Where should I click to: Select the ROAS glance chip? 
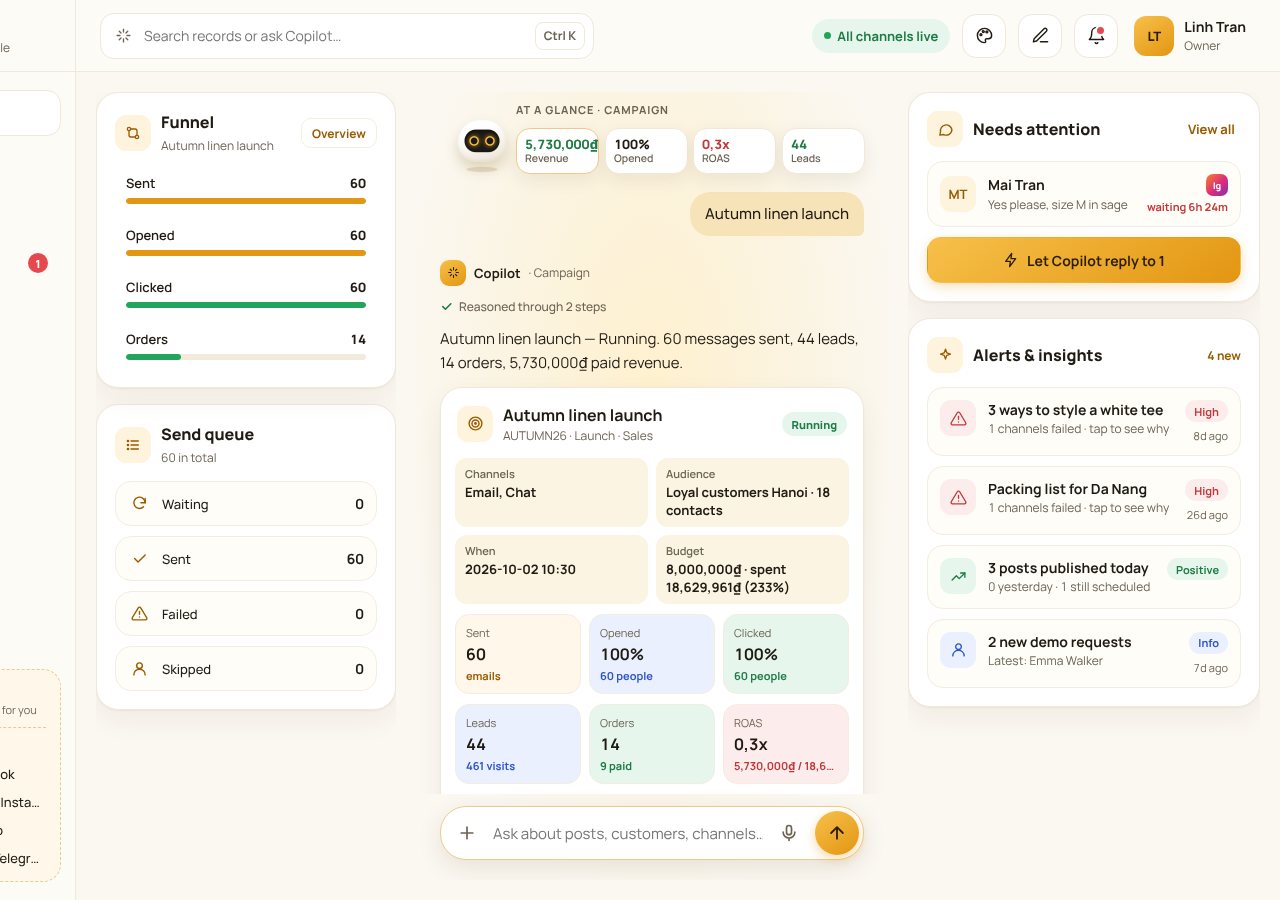point(734,151)
